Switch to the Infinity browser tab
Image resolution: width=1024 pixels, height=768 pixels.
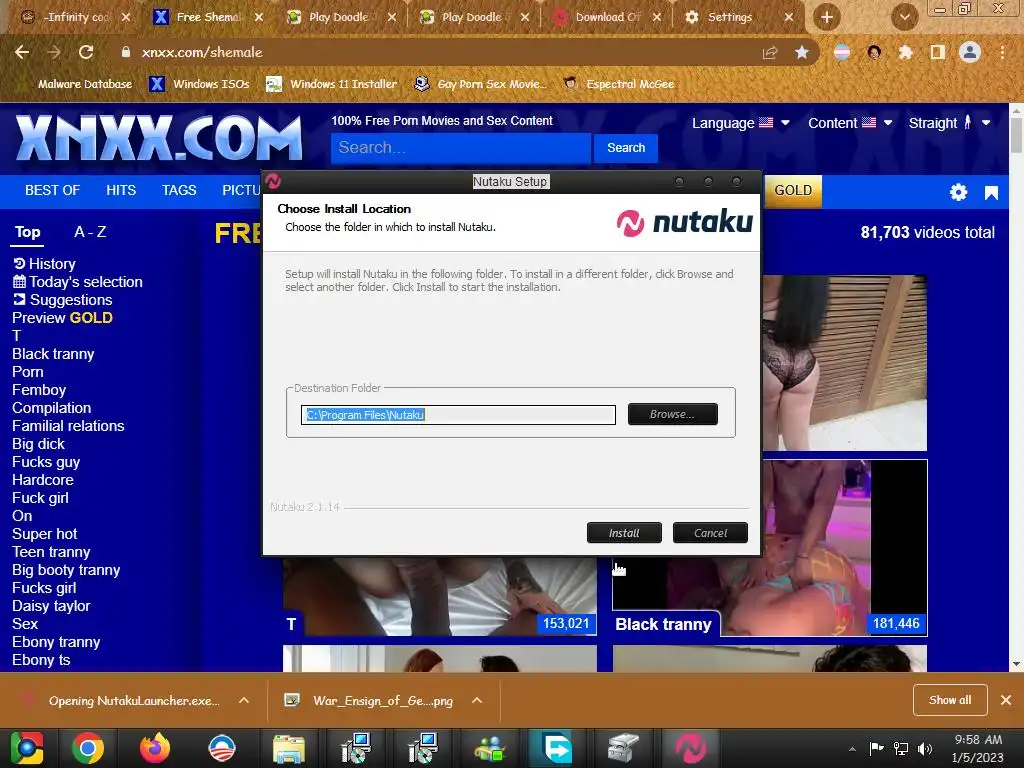[x=75, y=17]
